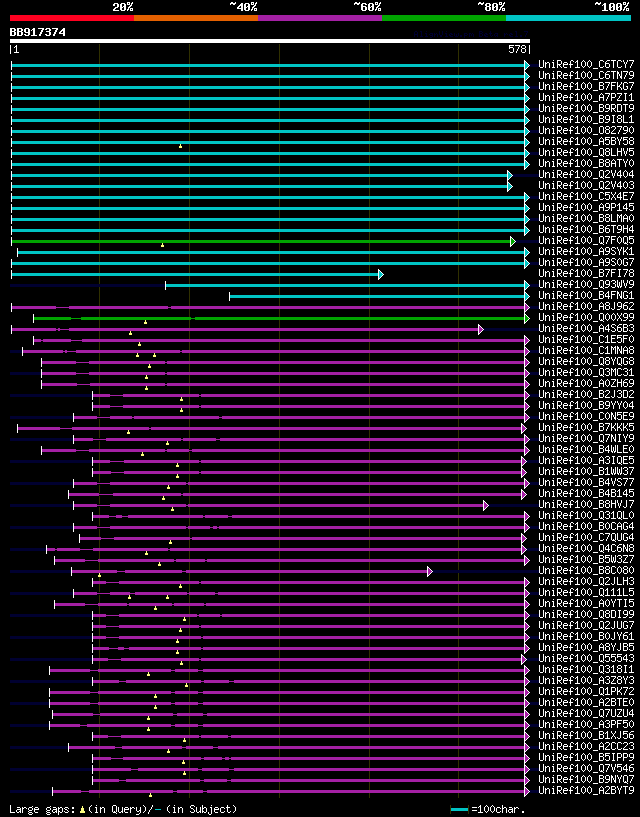Select hit label UniRef100_Q55543
The height and width of the screenshot is (817, 640).
pyautogui.click(x=586, y=658)
